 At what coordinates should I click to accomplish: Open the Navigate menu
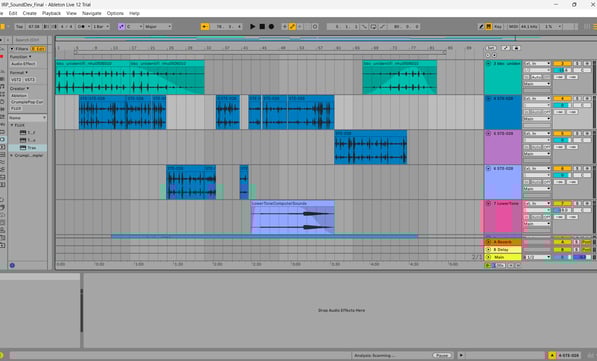pyautogui.click(x=92, y=13)
